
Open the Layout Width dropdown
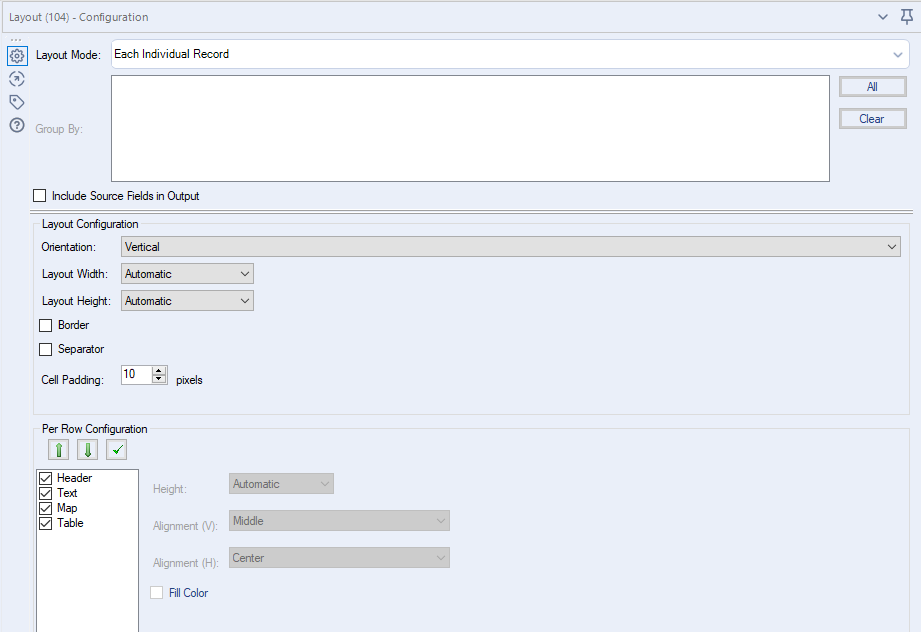(x=187, y=274)
